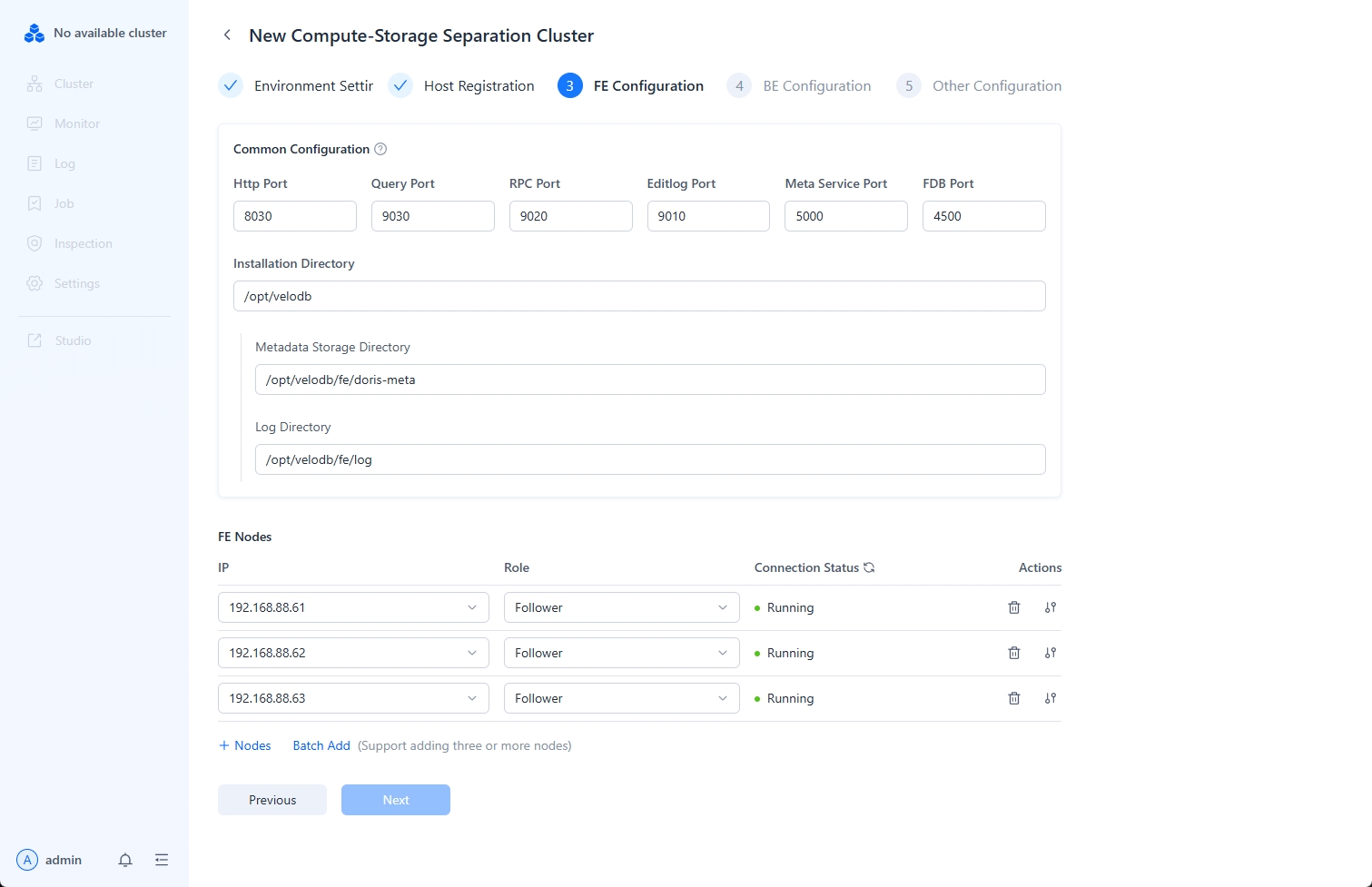Refresh the Connection Status column
Viewport: 1372px width, 887px height.
869,567
